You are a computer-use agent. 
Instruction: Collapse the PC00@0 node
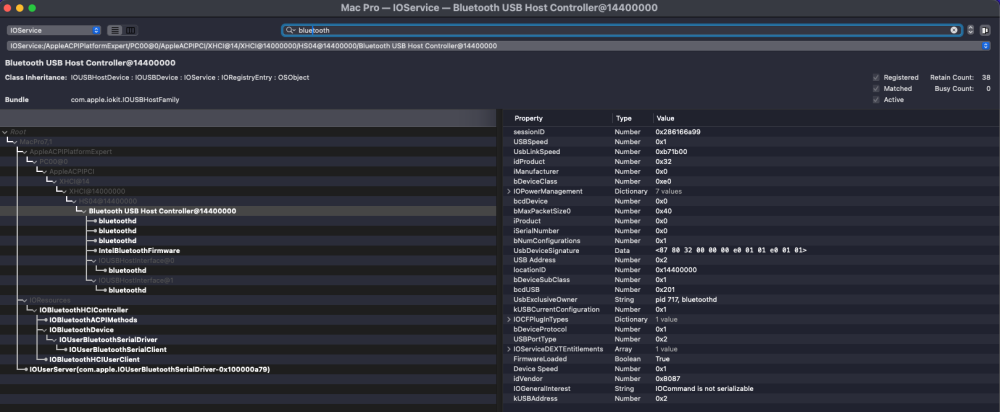click(x=35, y=161)
